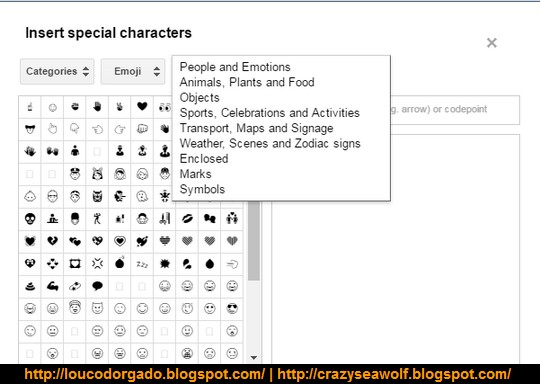This screenshot has width=540, height=384.
Task: Click the keyword or codepoint search field
Action: [x=455, y=110]
